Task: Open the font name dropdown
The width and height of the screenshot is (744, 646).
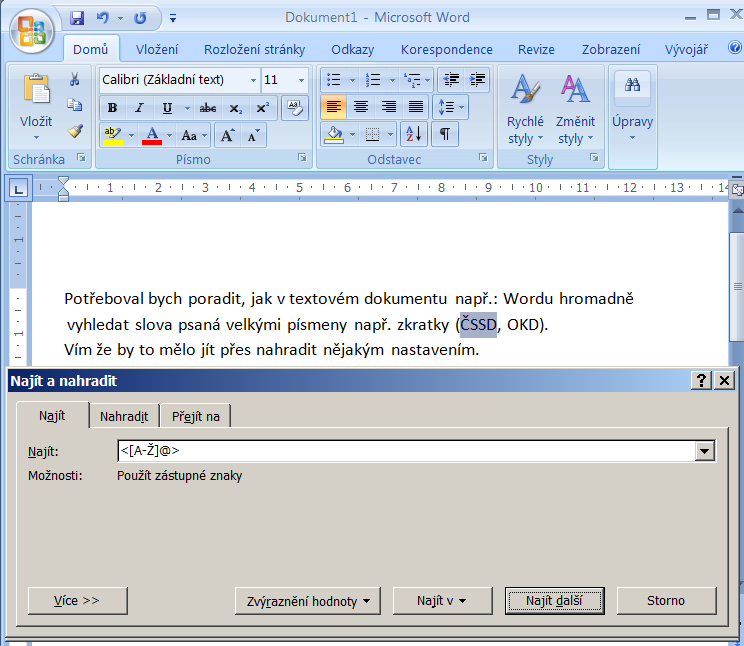Action: tap(253, 80)
